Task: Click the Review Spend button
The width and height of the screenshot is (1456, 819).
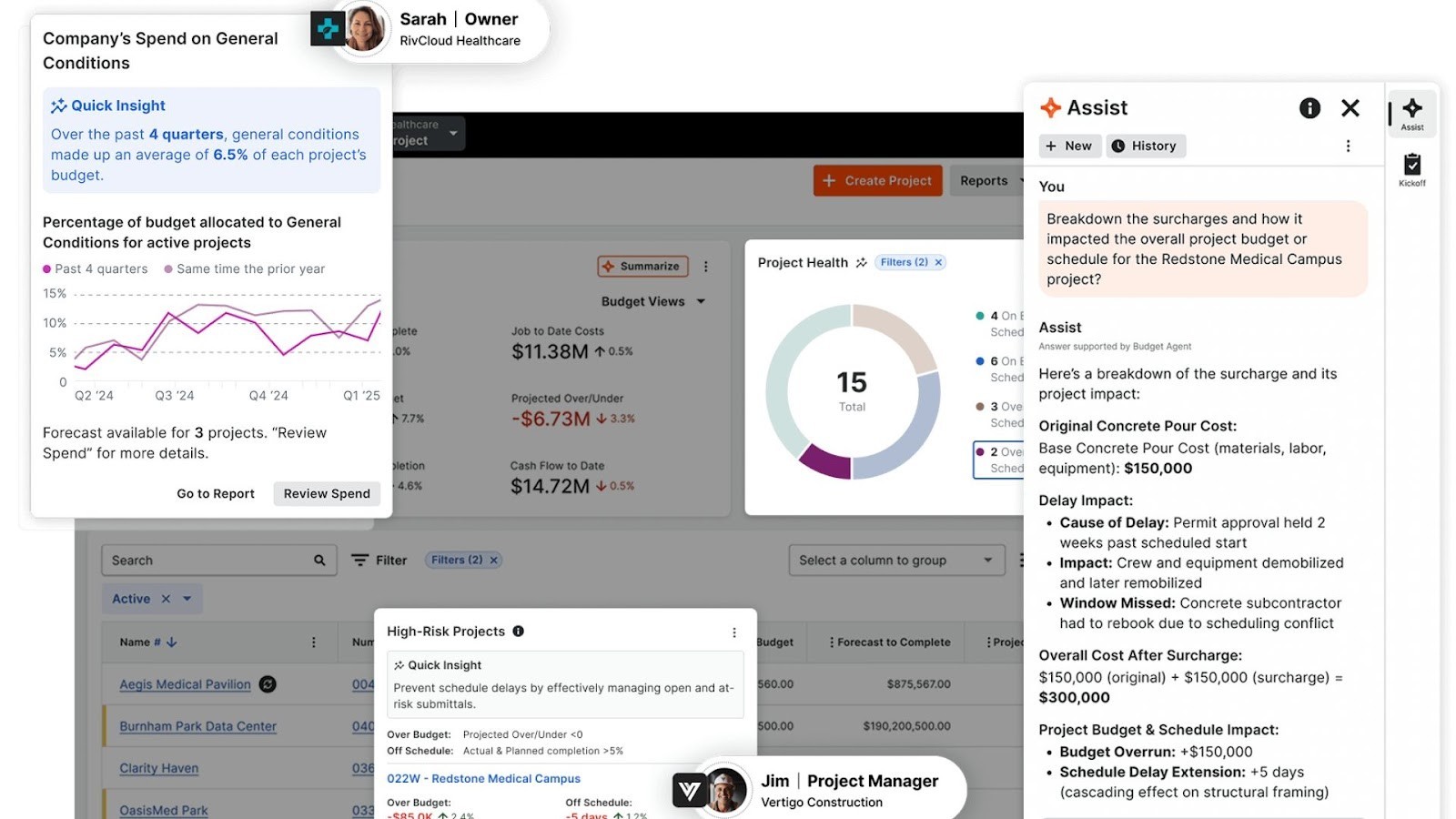Action: [326, 493]
